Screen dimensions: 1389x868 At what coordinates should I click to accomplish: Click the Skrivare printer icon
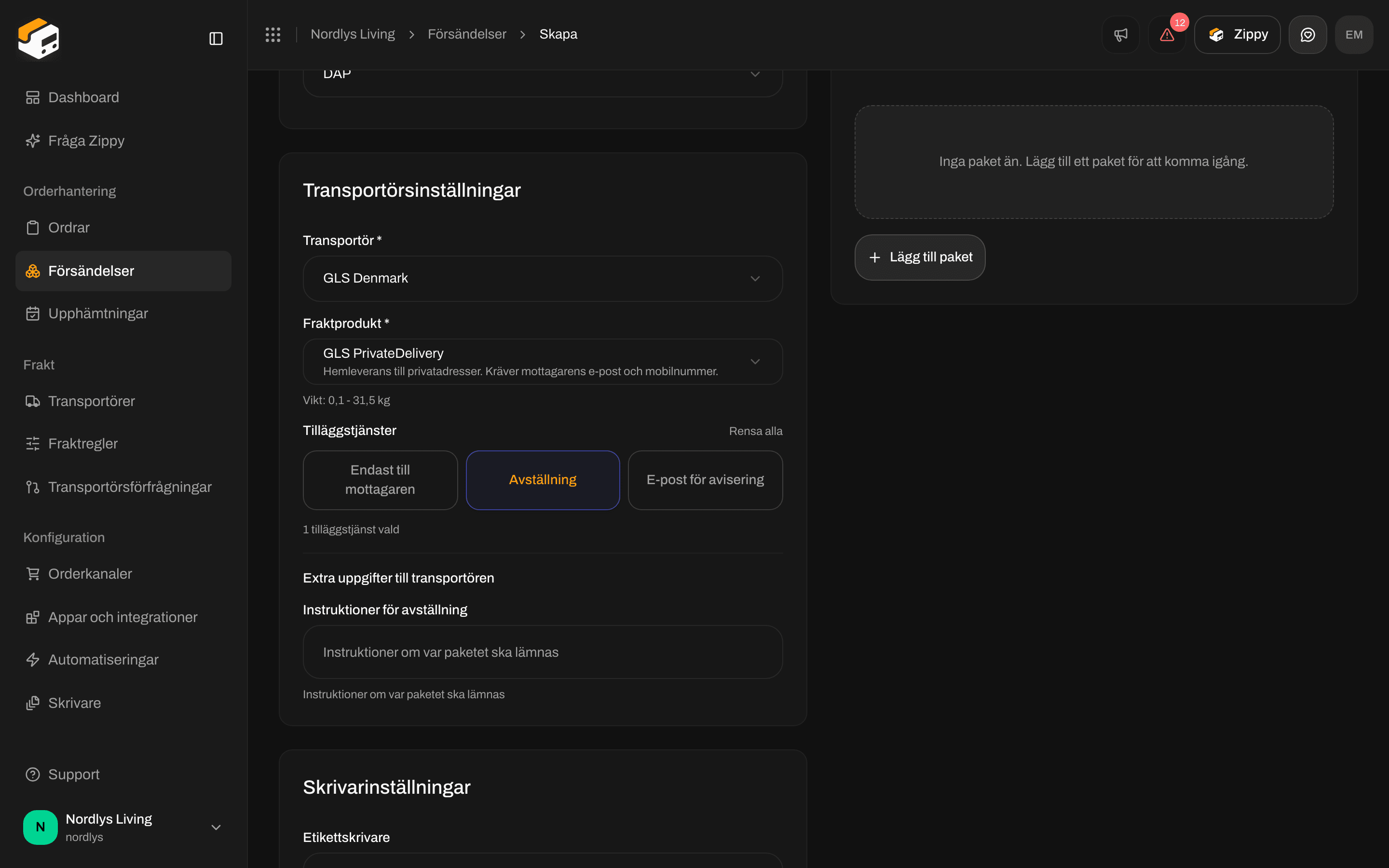click(33, 703)
